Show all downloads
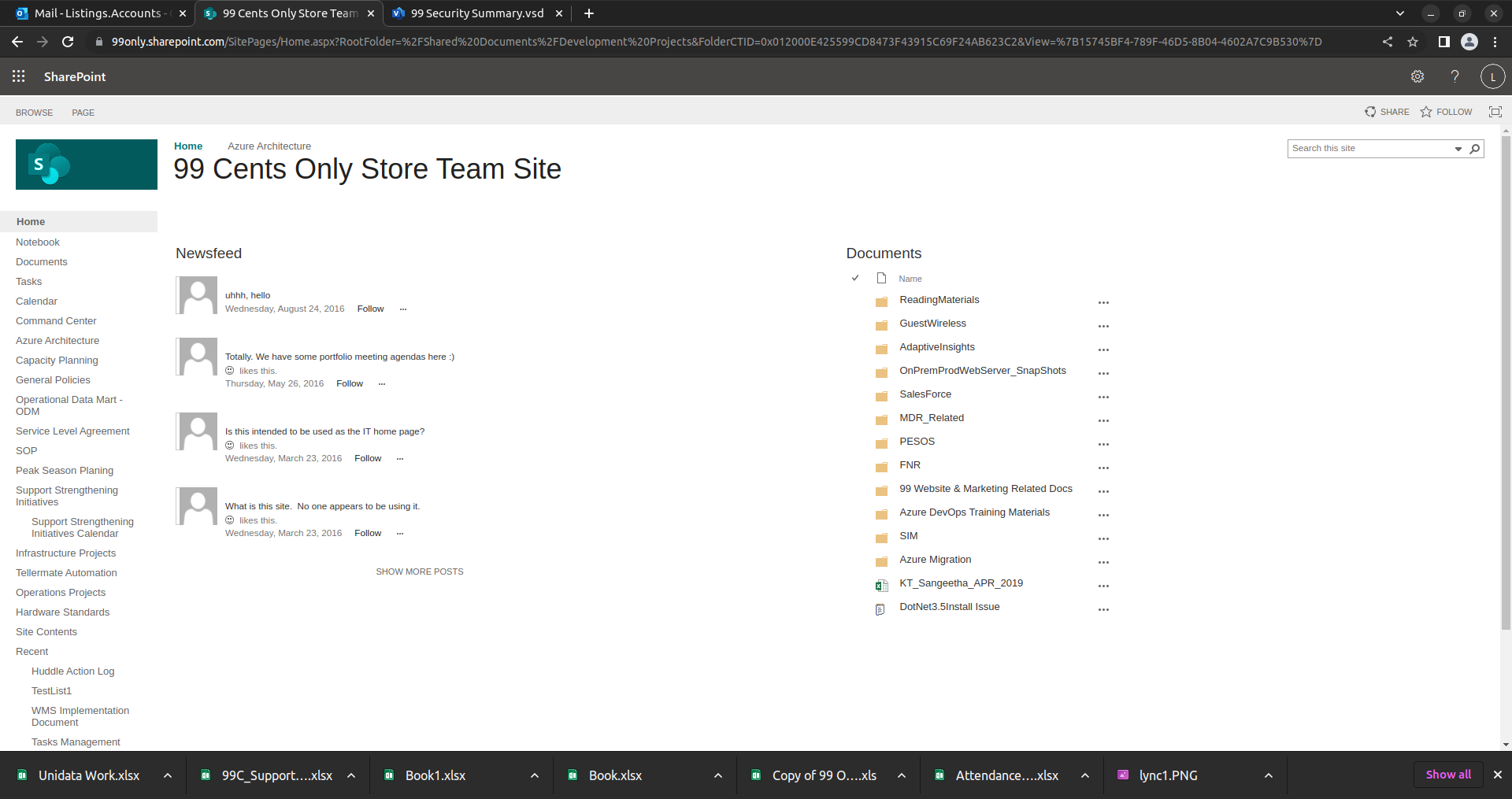Viewport: 1512px width, 799px height. coord(1448,775)
